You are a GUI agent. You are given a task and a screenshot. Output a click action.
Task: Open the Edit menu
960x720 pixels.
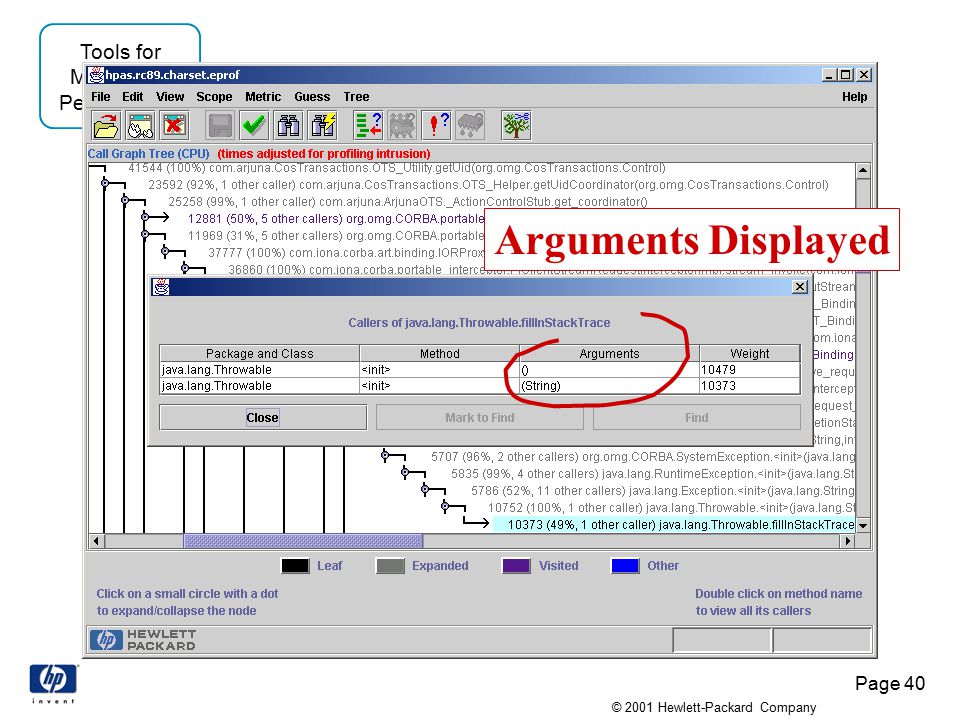tap(132, 97)
